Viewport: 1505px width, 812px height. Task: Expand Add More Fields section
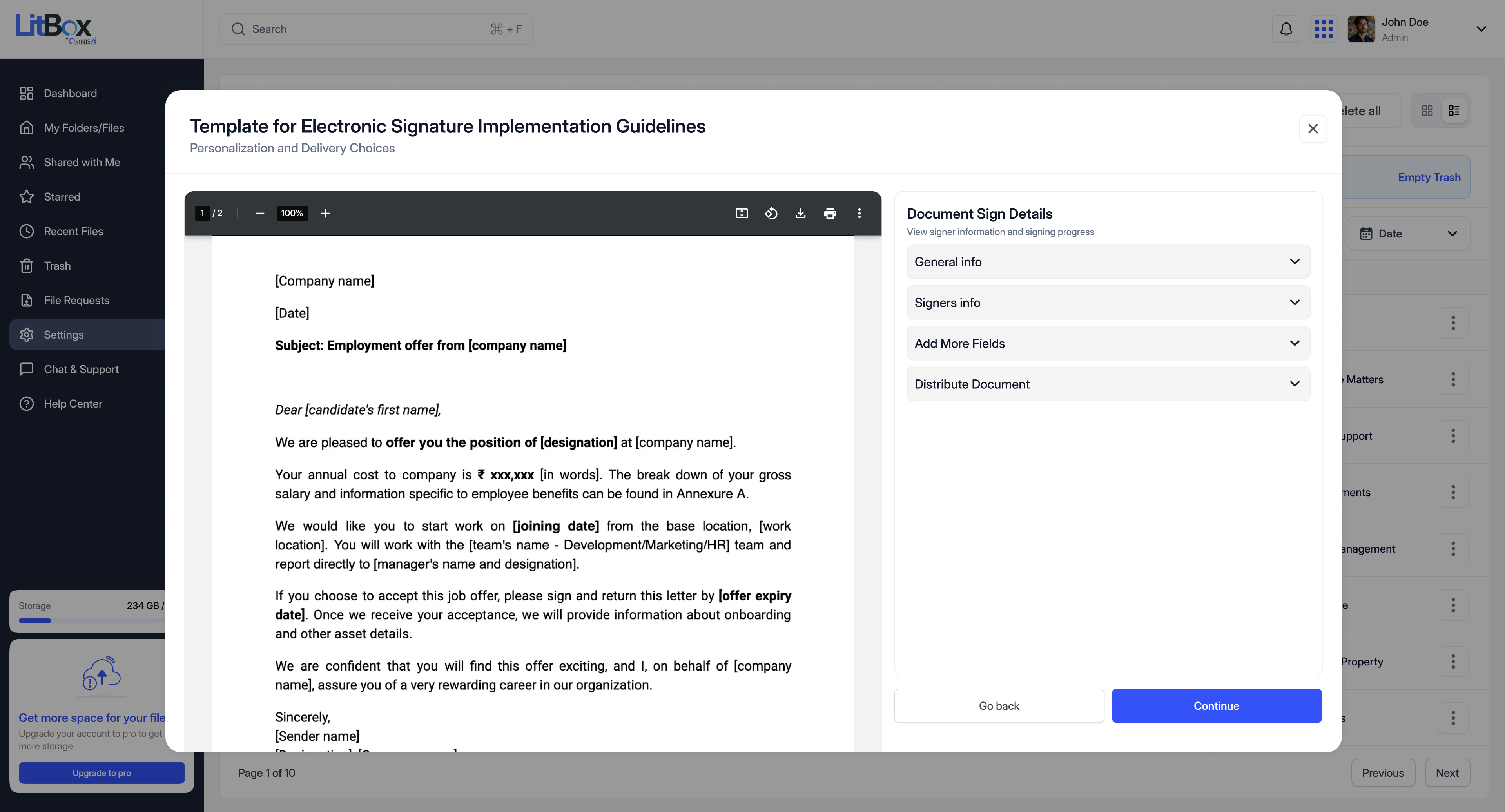pos(1108,344)
